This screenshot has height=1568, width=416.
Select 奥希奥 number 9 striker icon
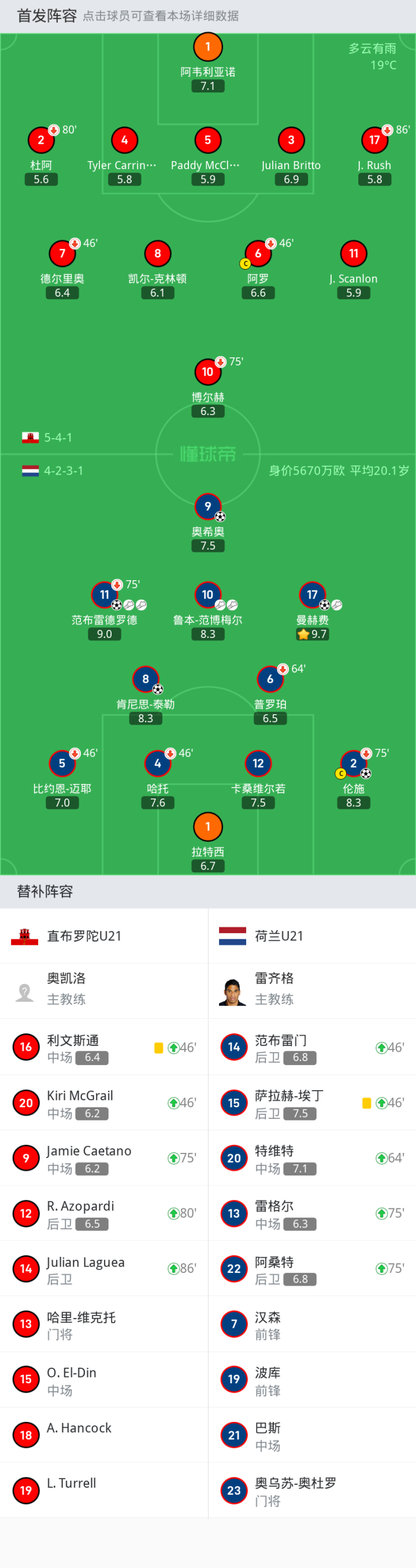(207, 506)
